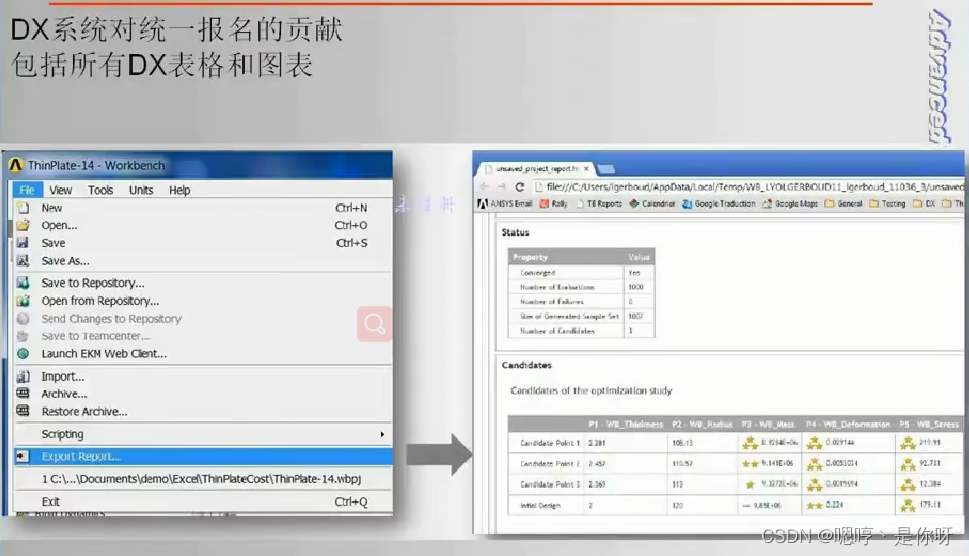Click the Save floppy disk icon

click(x=23, y=243)
